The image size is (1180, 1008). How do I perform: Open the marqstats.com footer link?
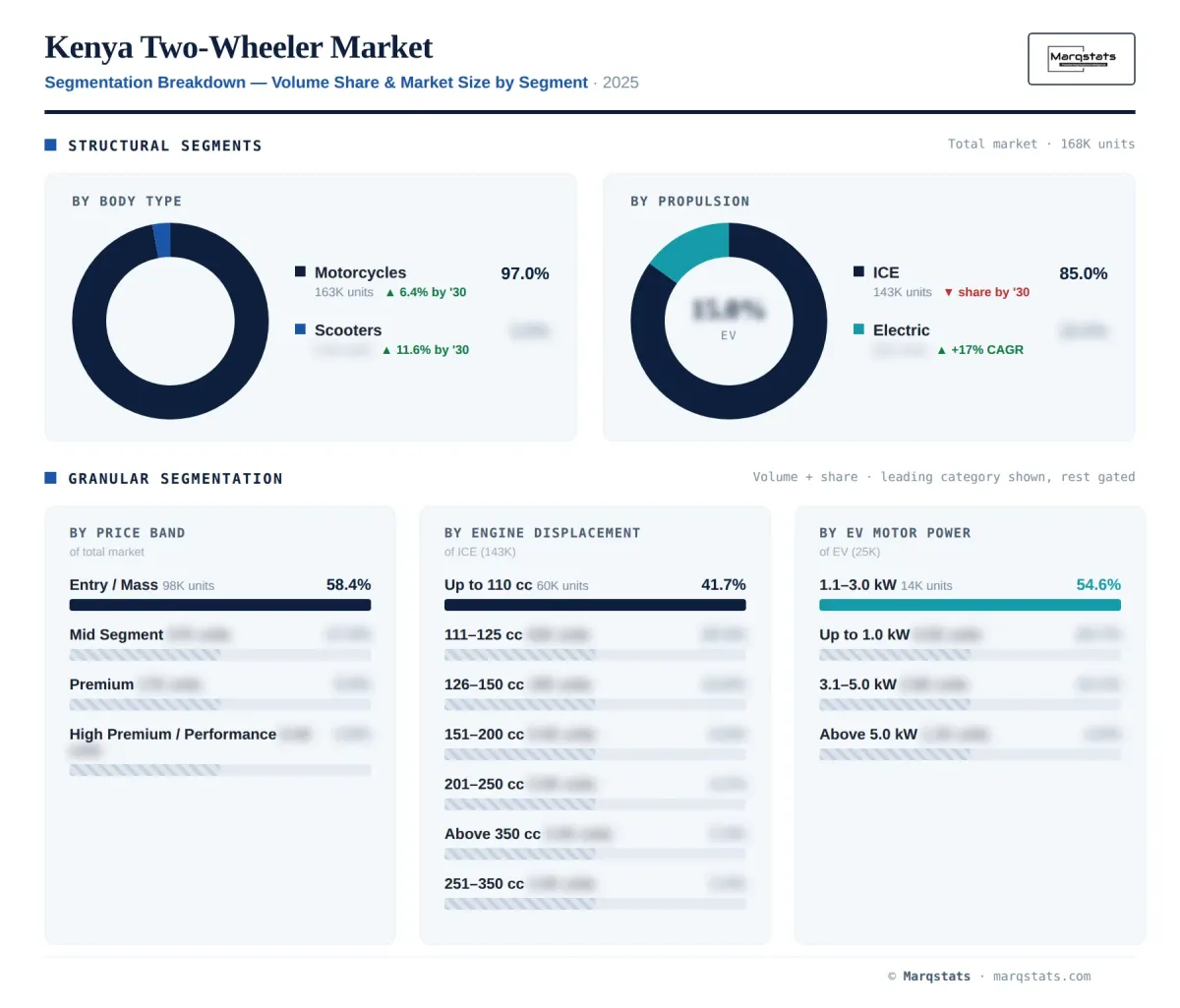click(x=1041, y=977)
